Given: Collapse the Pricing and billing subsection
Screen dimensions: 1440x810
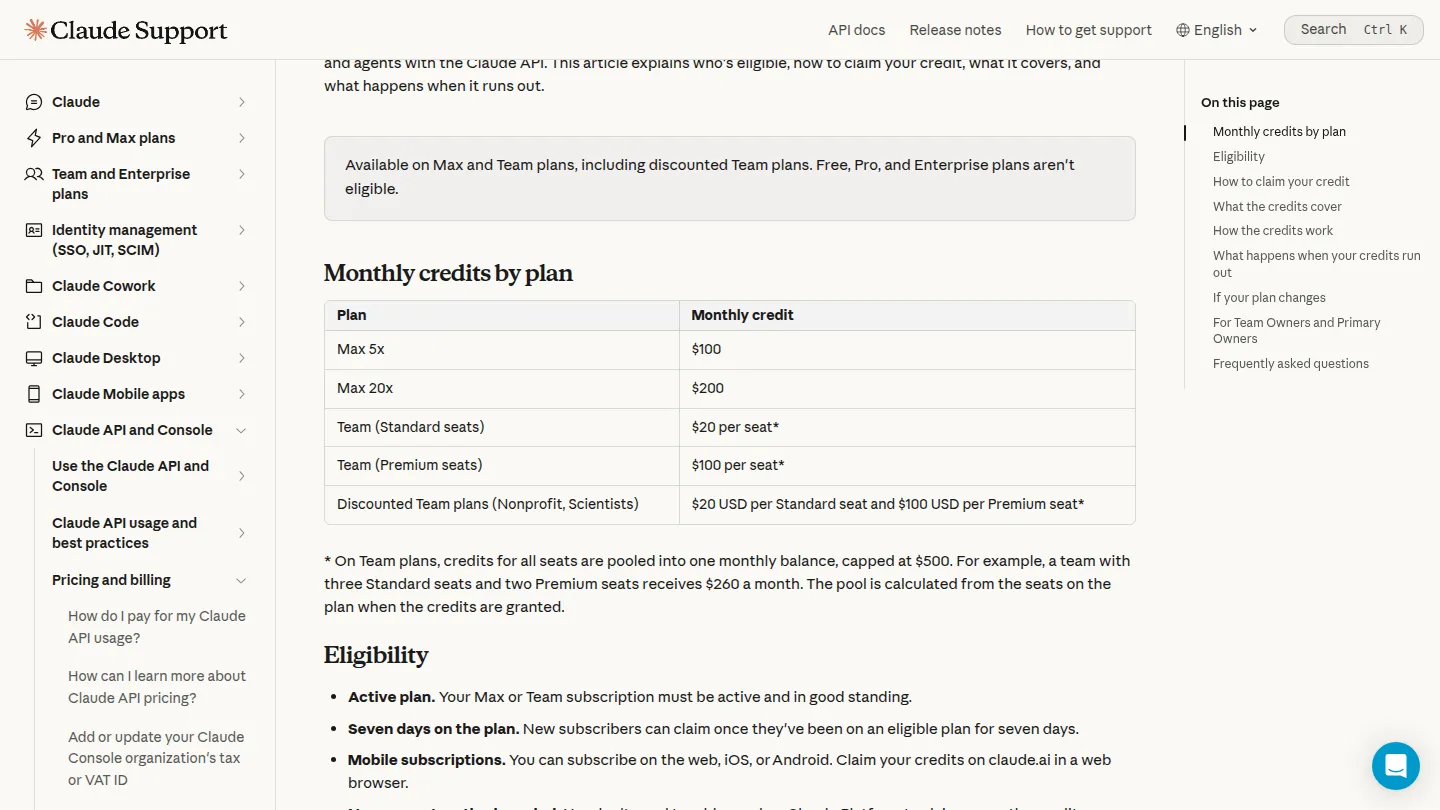Looking at the screenshot, I should tap(241, 580).
